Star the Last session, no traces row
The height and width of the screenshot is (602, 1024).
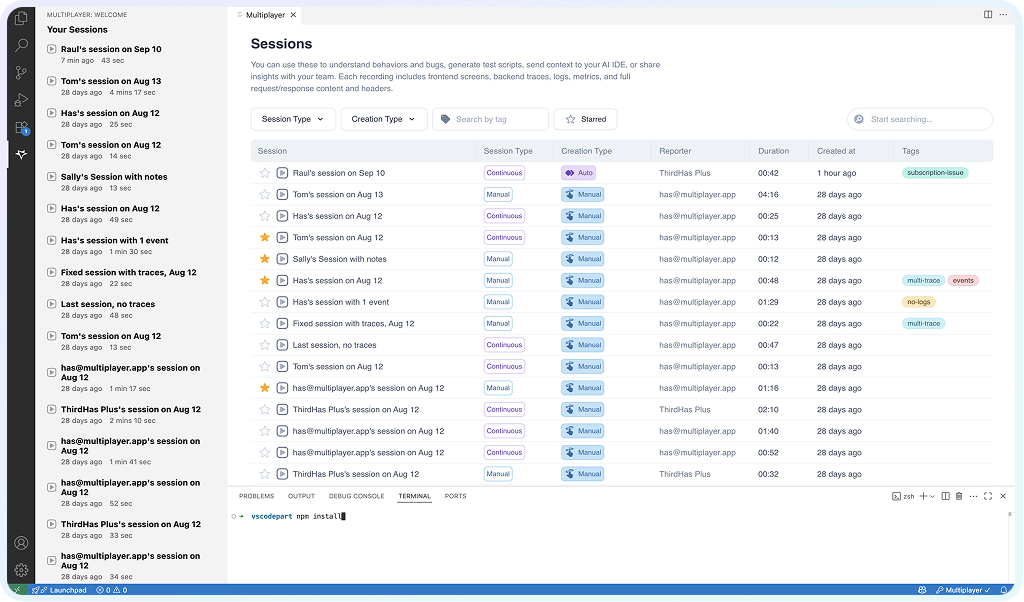tap(264, 344)
